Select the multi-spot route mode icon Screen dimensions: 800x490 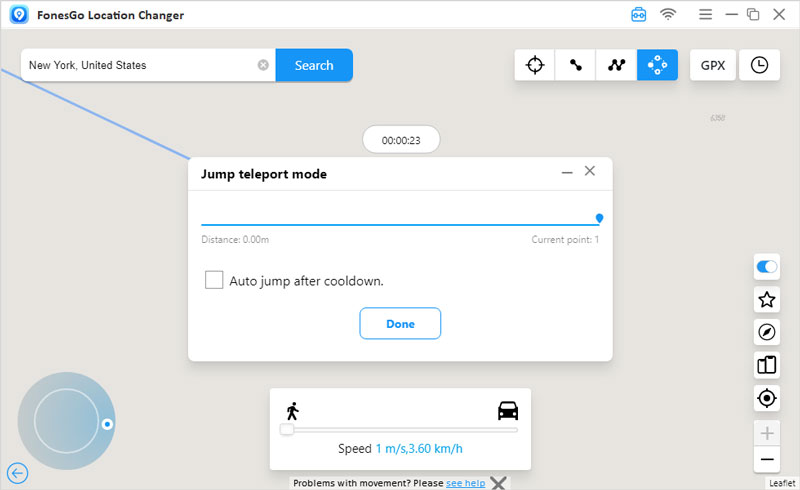(616, 65)
